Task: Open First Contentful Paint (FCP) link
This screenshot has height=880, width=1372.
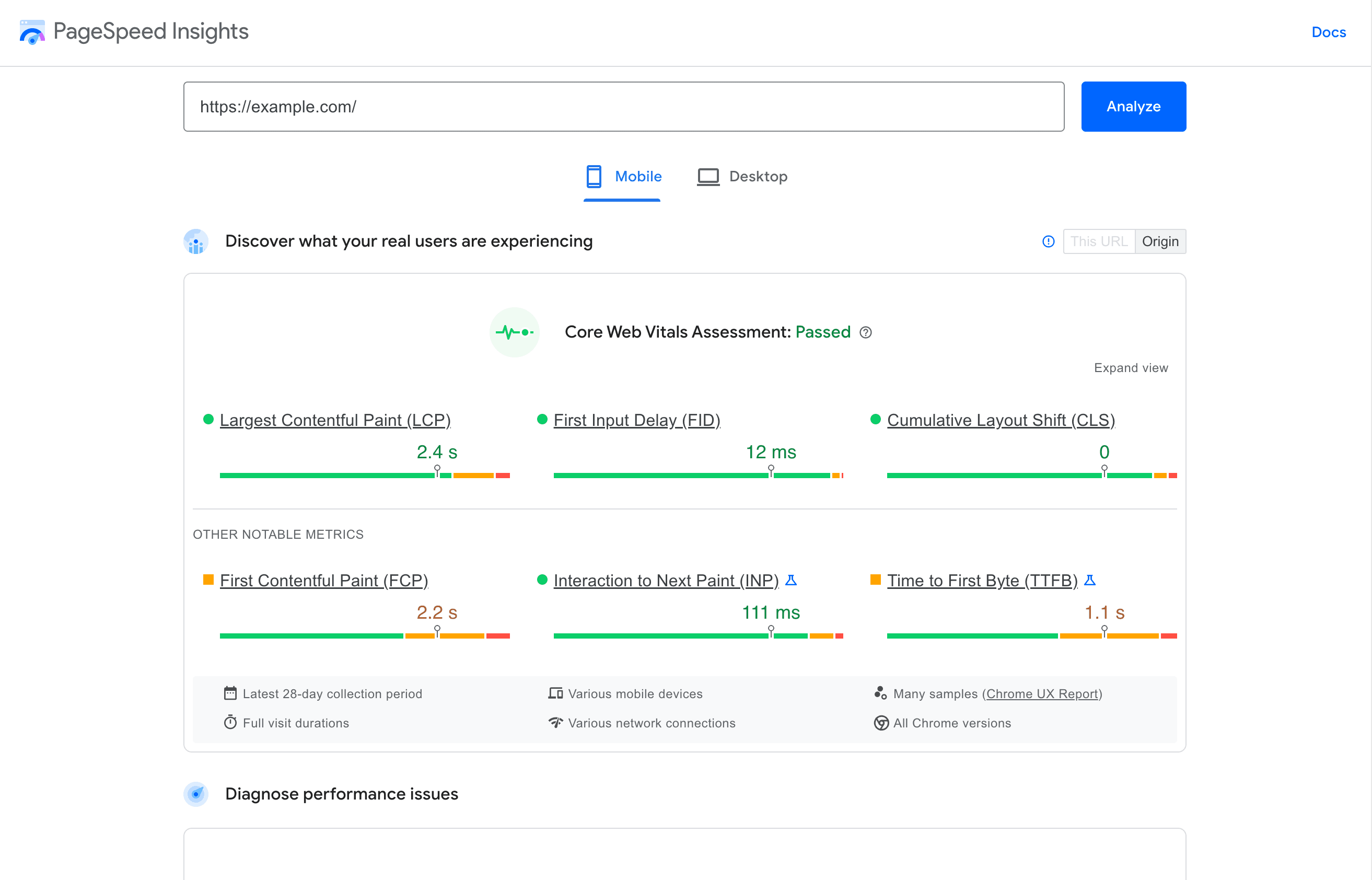Action: [x=324, y=581]
